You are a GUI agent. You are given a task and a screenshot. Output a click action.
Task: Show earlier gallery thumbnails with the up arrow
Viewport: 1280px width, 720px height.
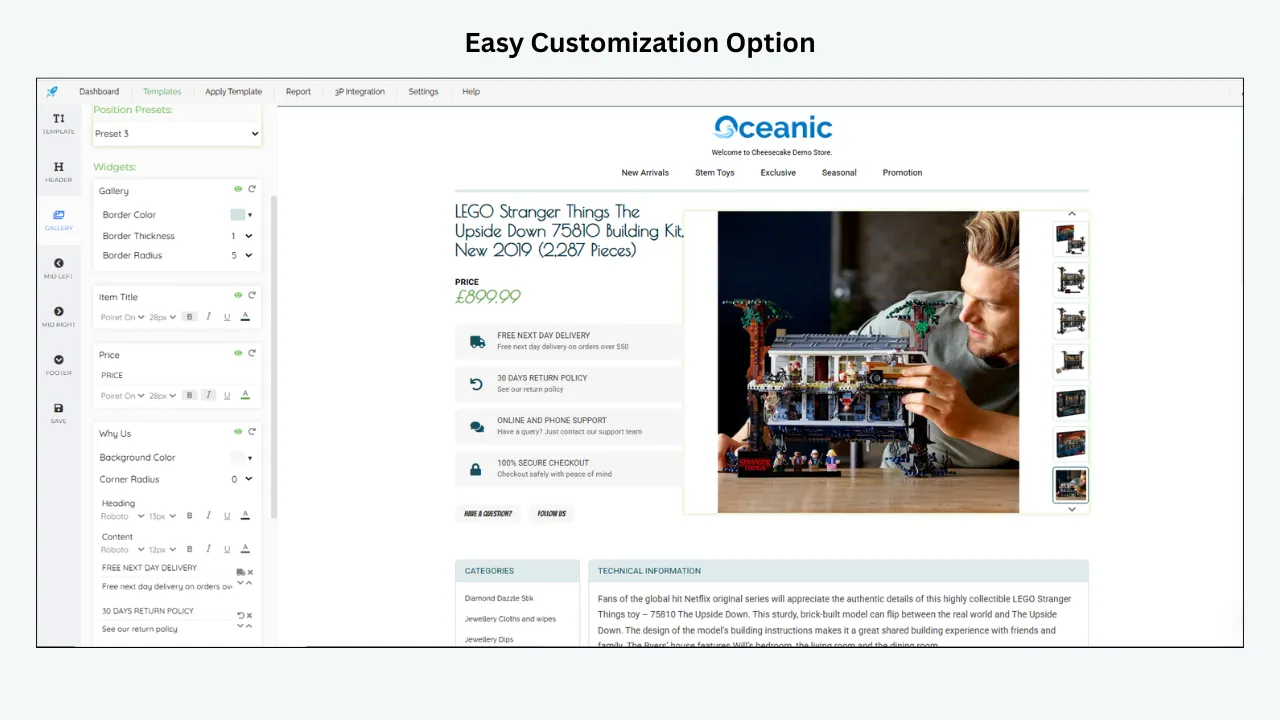[x=1071, y=213]
